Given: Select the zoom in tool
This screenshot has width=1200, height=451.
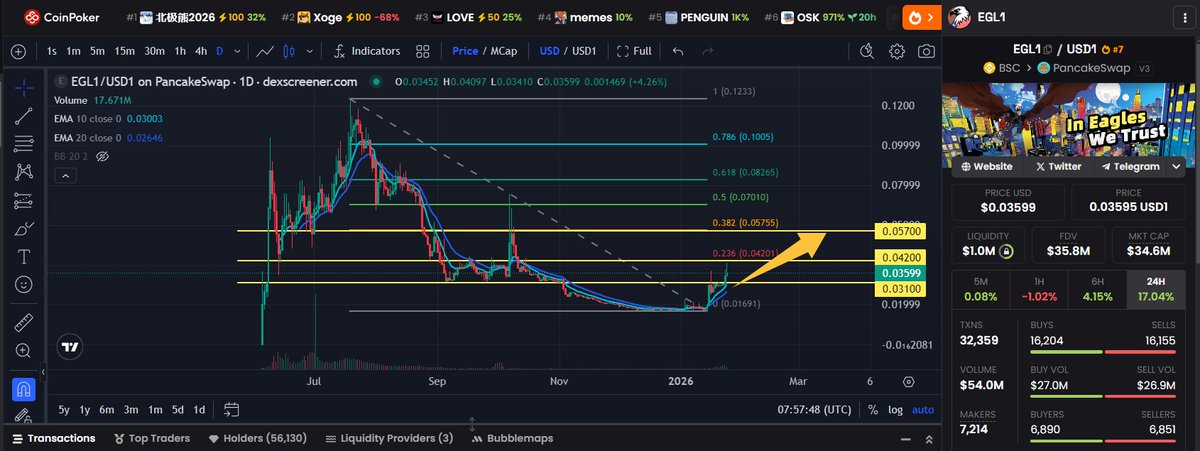Looking at the screenshot, I should pos(23,350).
